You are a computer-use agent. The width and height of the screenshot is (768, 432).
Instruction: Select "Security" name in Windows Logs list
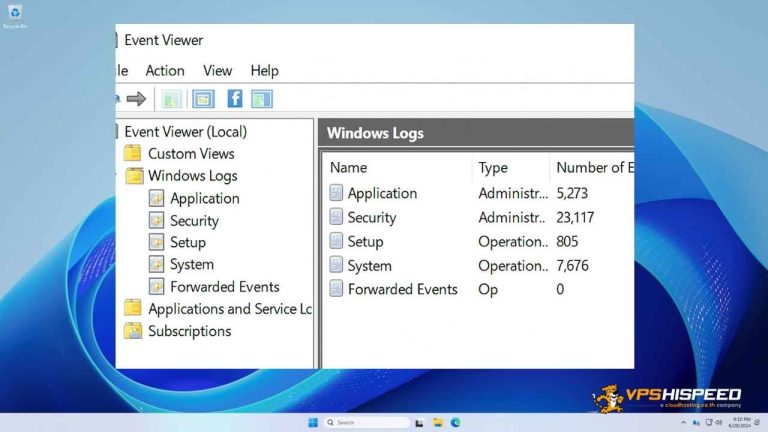coord(372,217)
